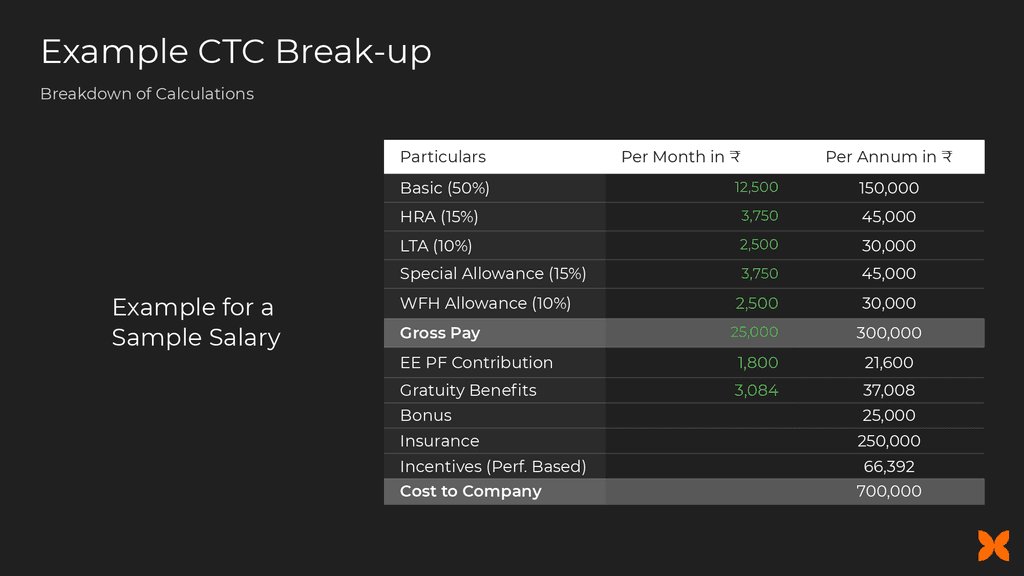Select the "Particulars" column header
This screenshot has height=576, width=1024.
coord(443,157)
